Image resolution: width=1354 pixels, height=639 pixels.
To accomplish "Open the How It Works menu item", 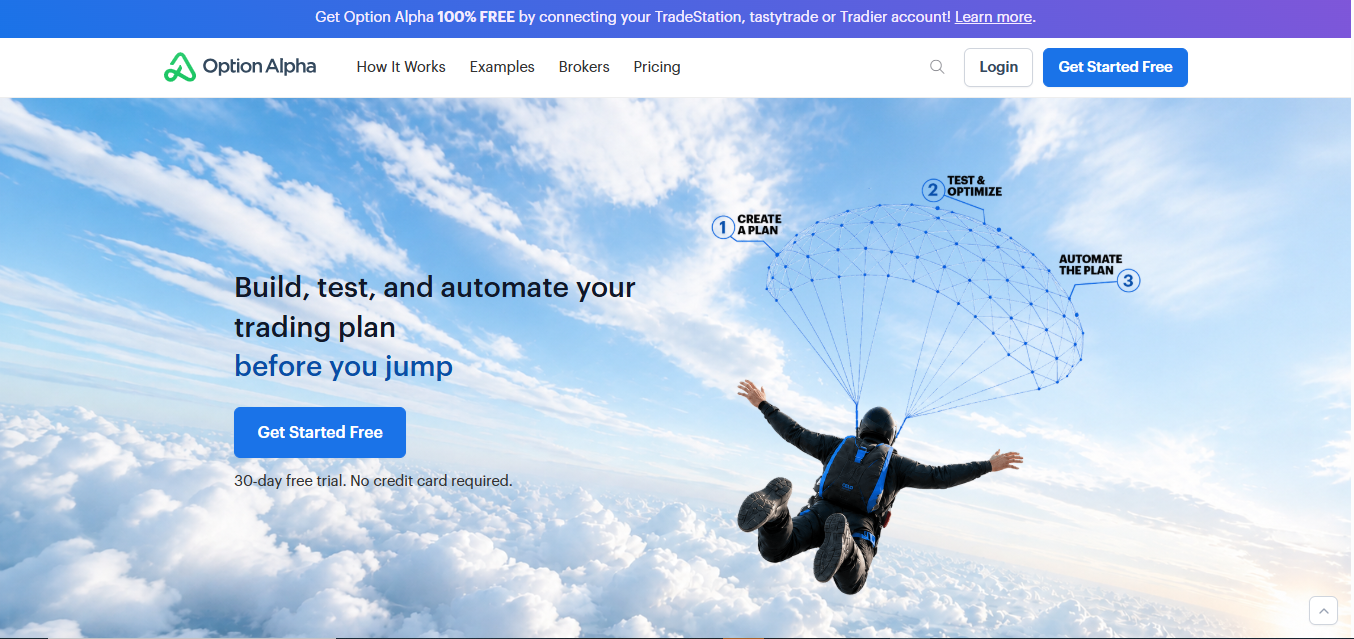I will point(401,67).
